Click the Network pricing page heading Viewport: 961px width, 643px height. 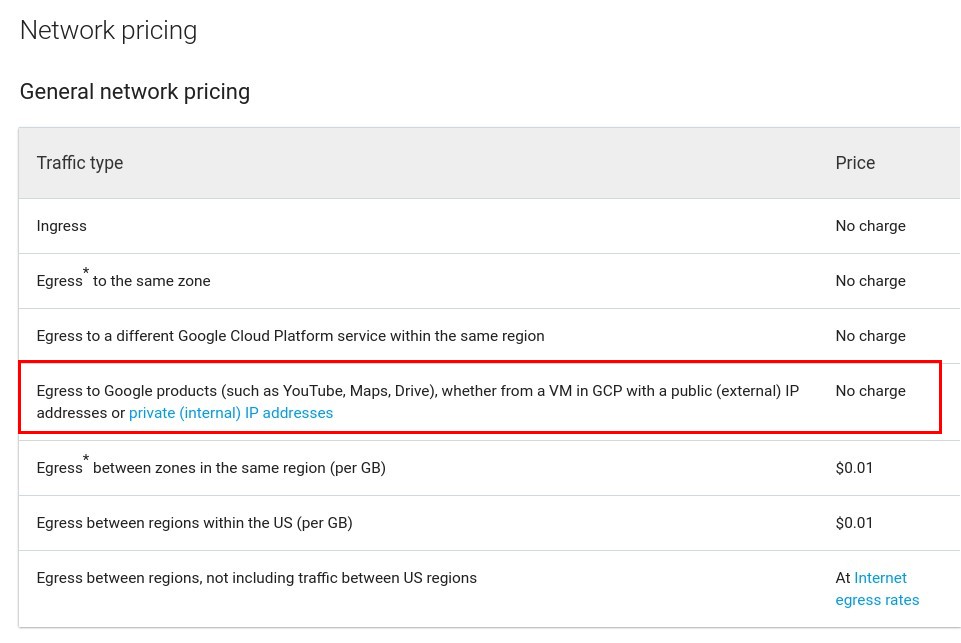tap(108, 31)
